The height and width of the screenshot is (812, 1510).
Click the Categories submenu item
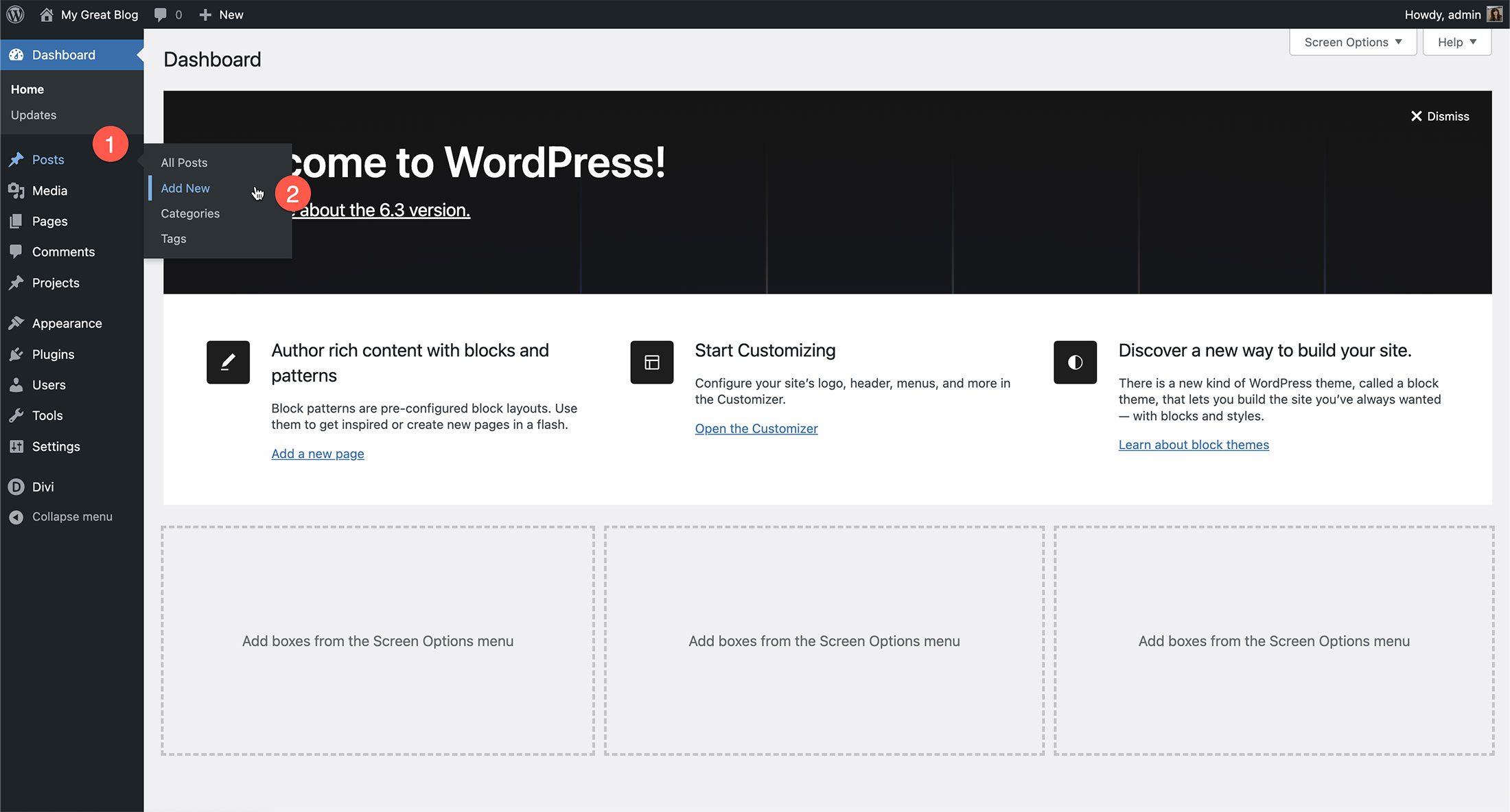click(x=190, y=213)
